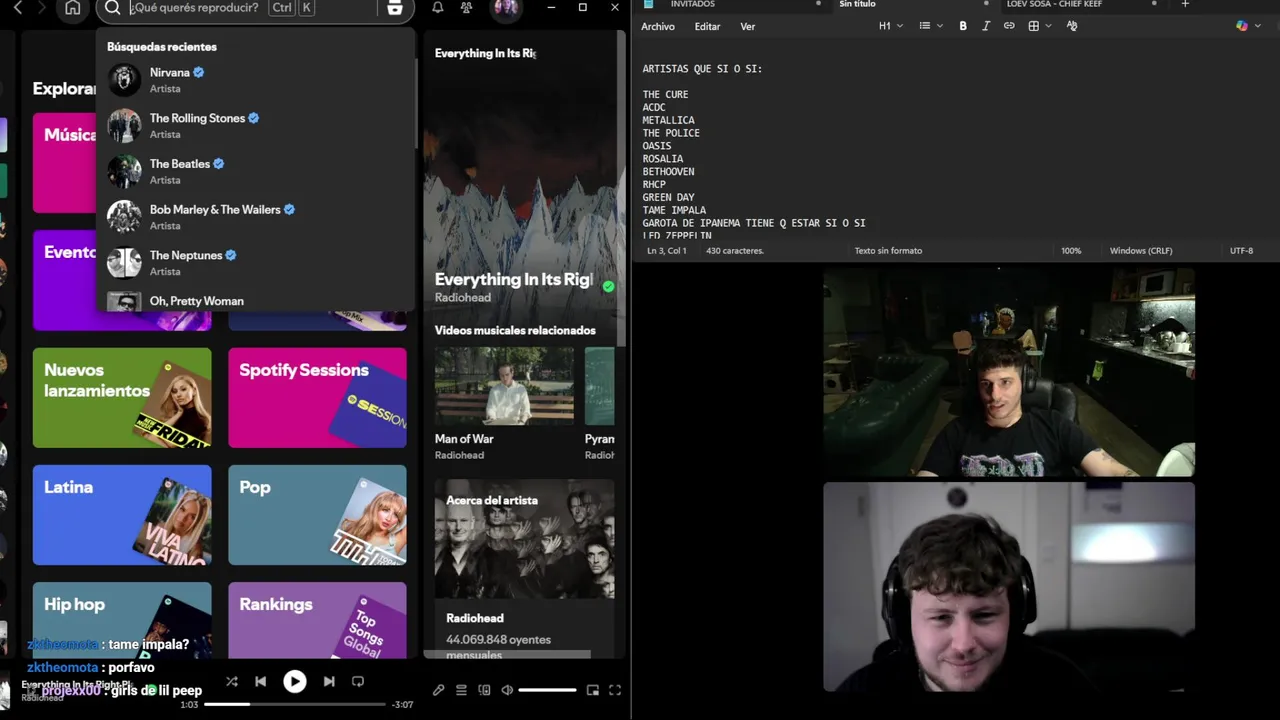Adjust the Spotify volume slider

point(547,690)
